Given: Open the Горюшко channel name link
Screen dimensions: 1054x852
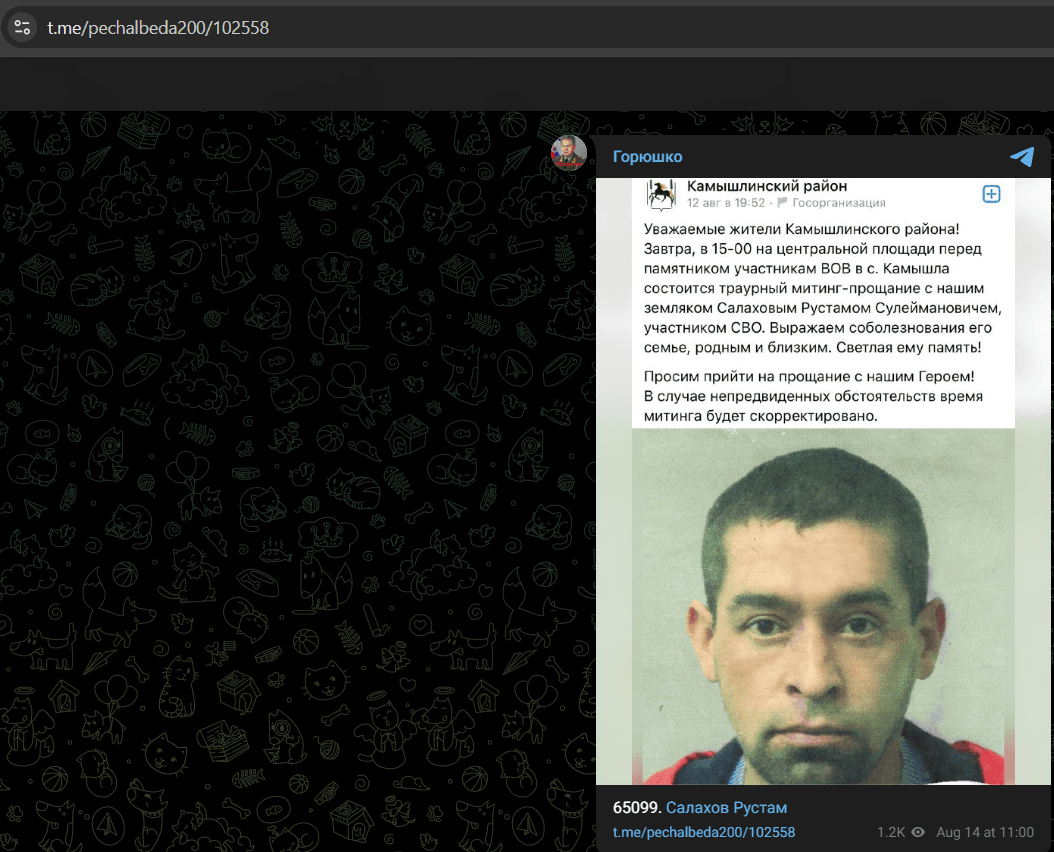Looking at the screenshot, I should (647, 157).
